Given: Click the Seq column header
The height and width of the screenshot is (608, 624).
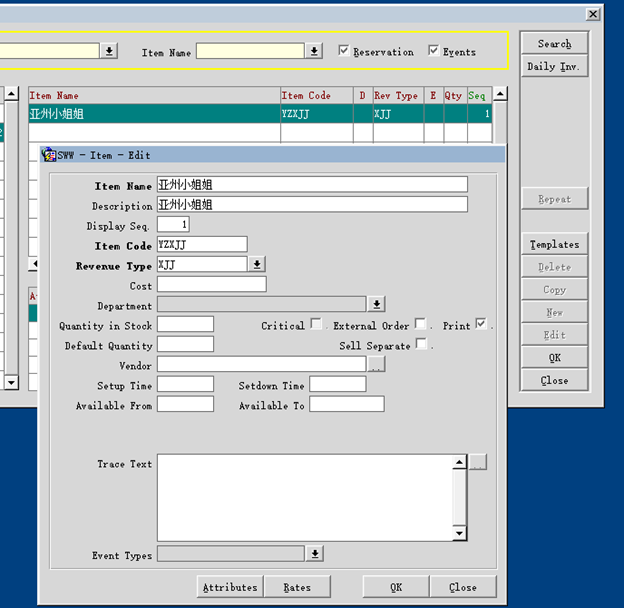Looking at the screenshot, I should 480,95.
